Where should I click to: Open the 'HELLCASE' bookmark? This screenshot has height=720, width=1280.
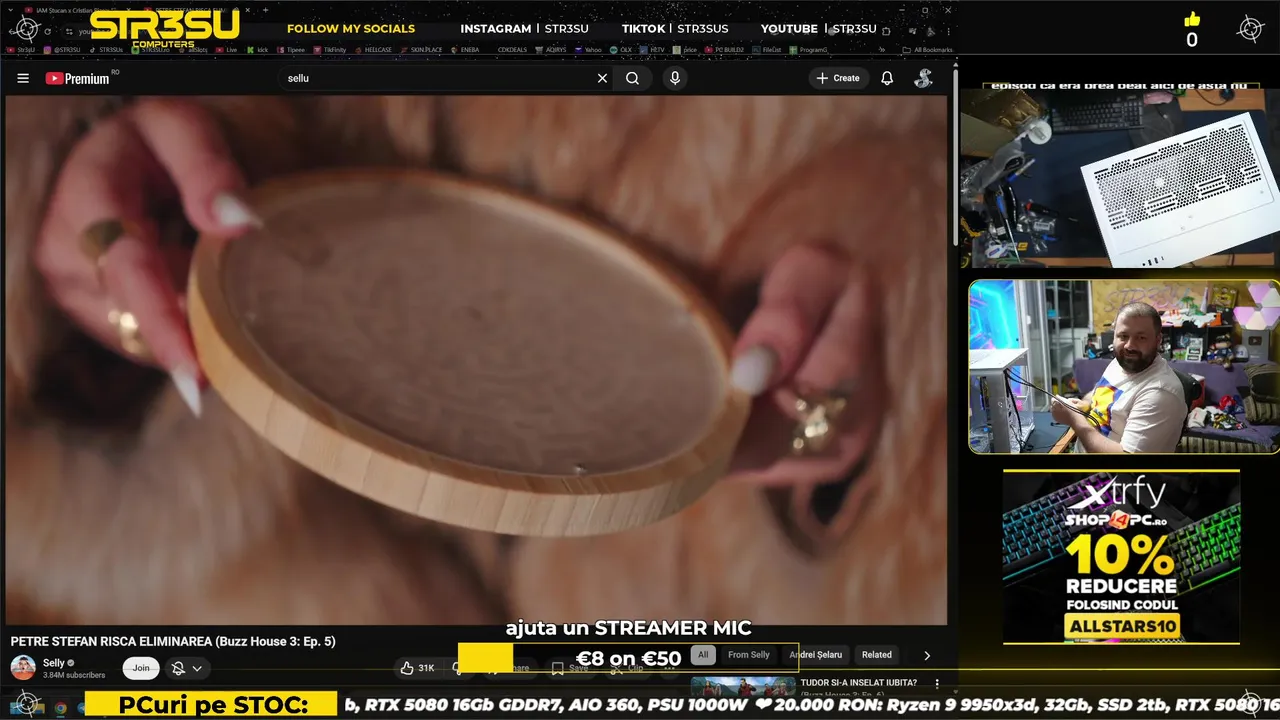(x=373, y=49)
